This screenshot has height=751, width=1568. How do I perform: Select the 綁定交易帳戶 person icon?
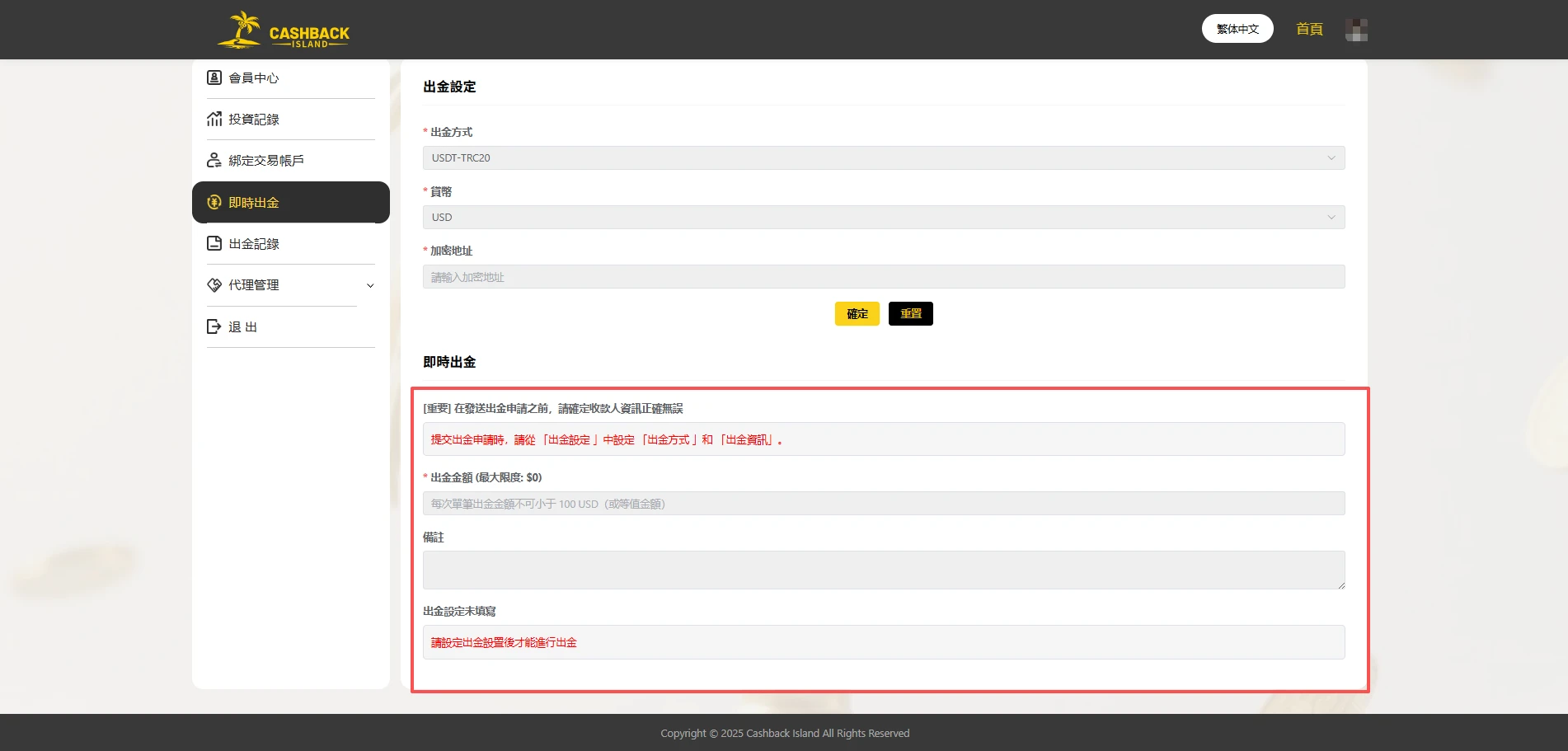click(214, 160)
